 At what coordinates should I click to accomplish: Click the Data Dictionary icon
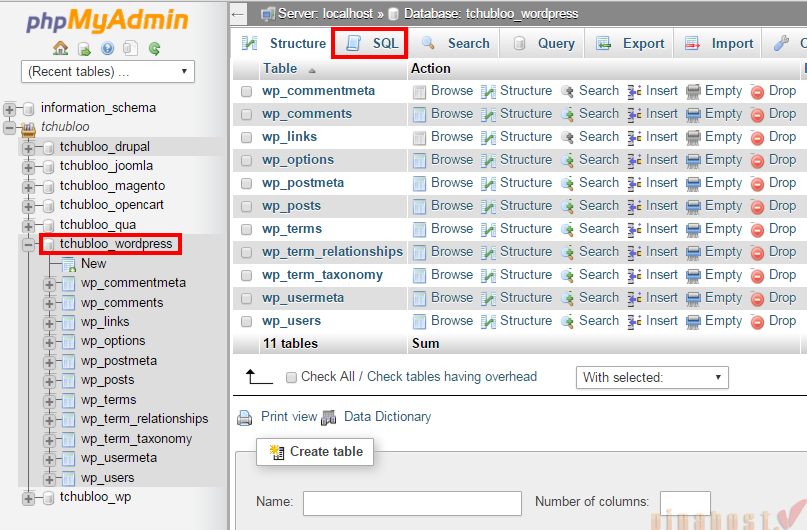(x=328, y=417)
